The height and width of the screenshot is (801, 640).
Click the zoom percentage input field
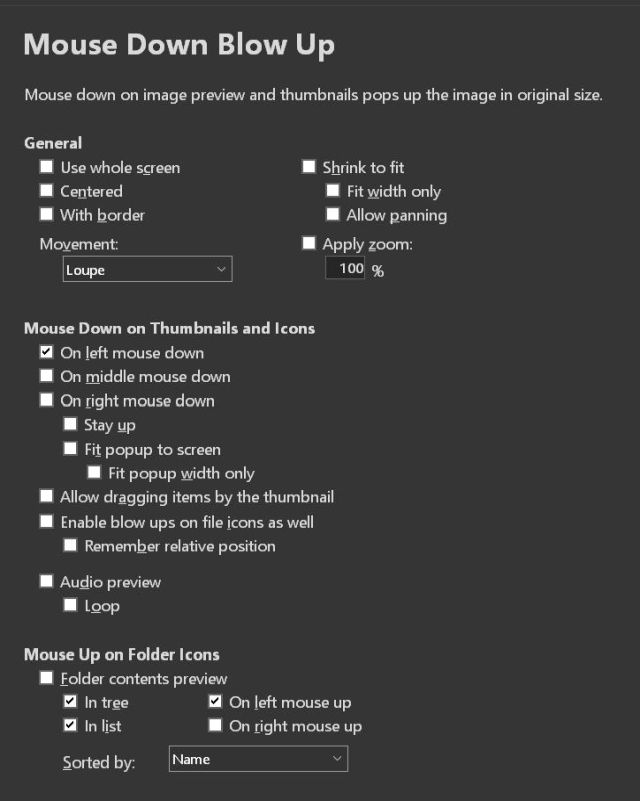point(346,269)
